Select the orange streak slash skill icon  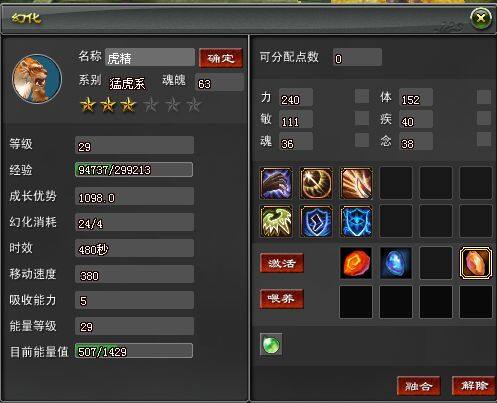click(356, 183)
